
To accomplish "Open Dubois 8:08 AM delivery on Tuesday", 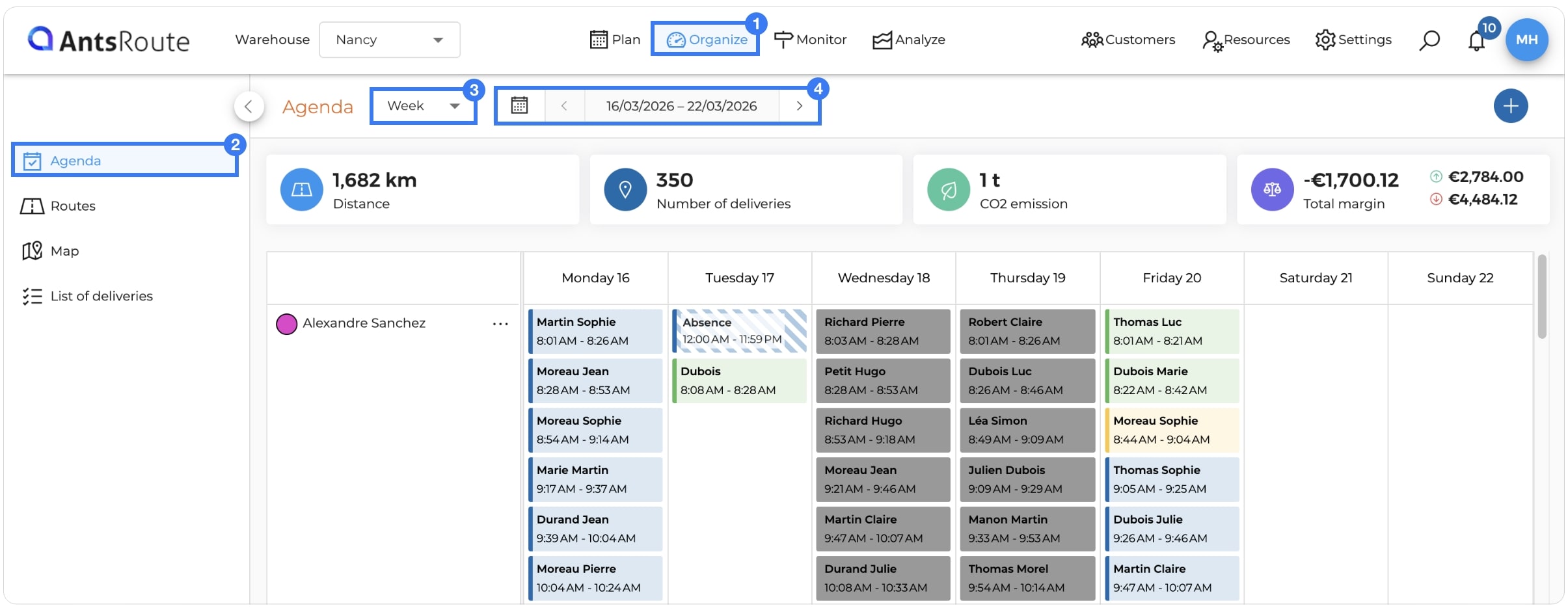I will pos(739,381).
